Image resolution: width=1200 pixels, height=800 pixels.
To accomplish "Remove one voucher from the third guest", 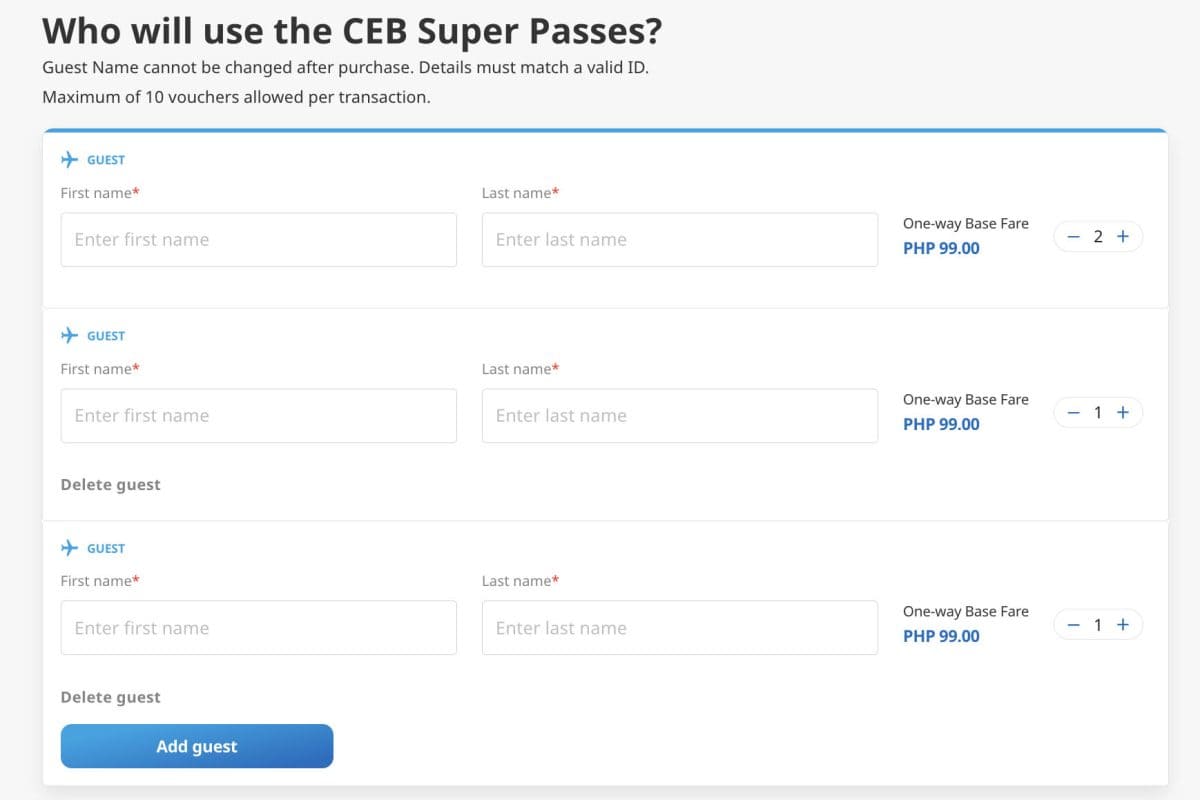I will (x=1073, y=625).
